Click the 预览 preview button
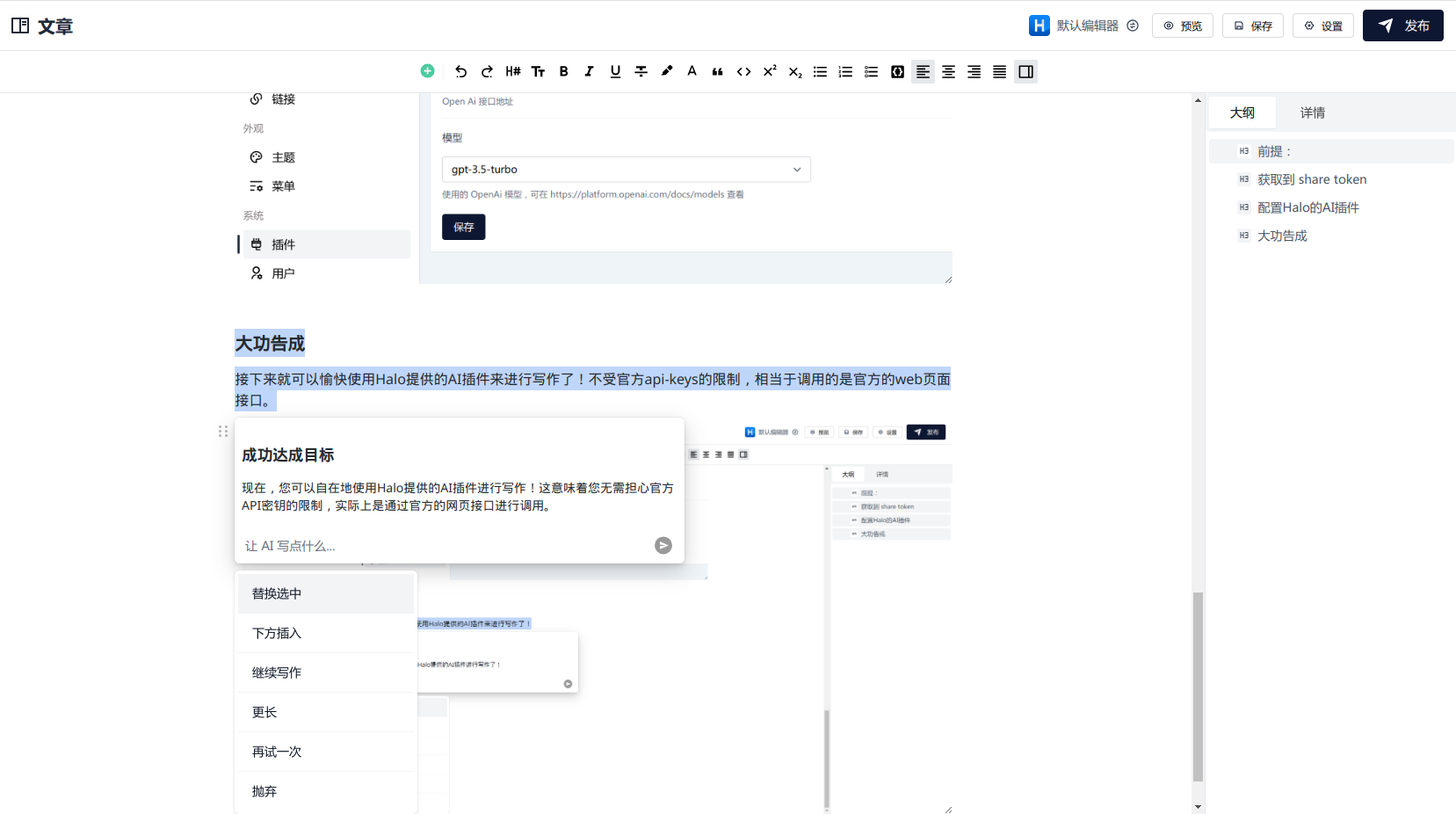The height and width of the screenshot is (814, 1456). point(1182,25)
